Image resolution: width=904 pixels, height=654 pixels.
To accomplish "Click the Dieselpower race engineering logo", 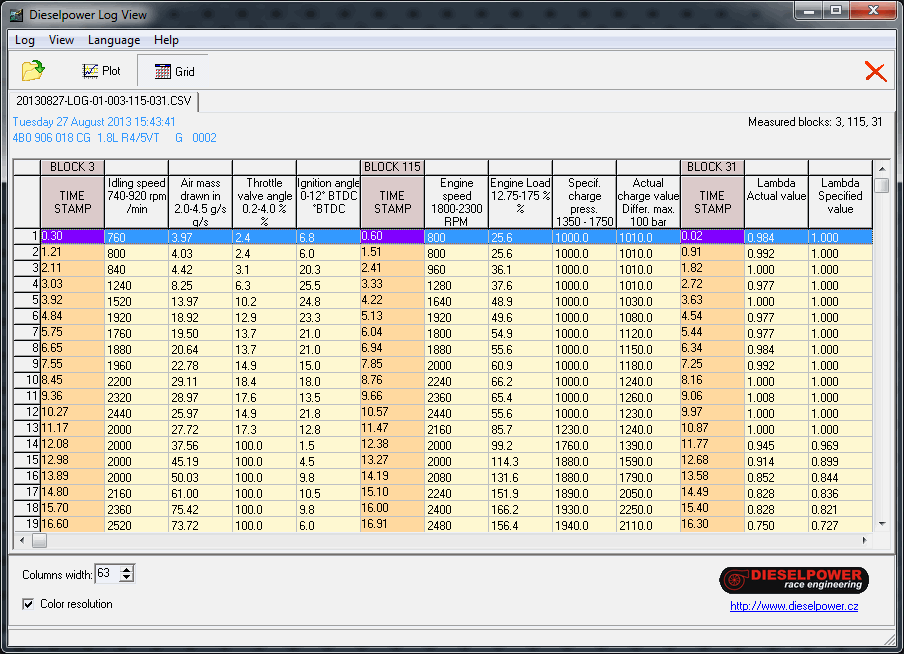I will 794,580.
